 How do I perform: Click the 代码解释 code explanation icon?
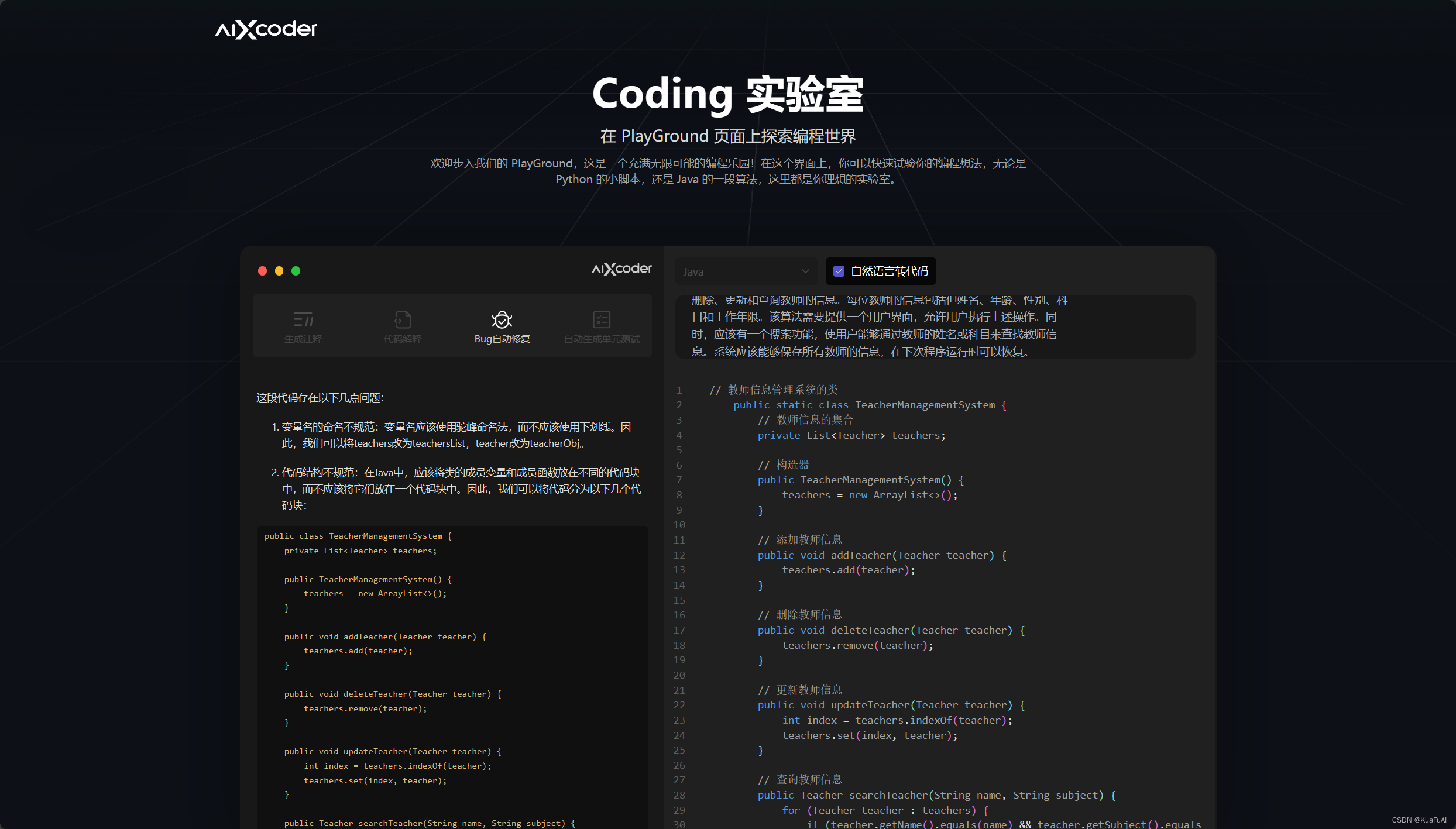[403, 319]
